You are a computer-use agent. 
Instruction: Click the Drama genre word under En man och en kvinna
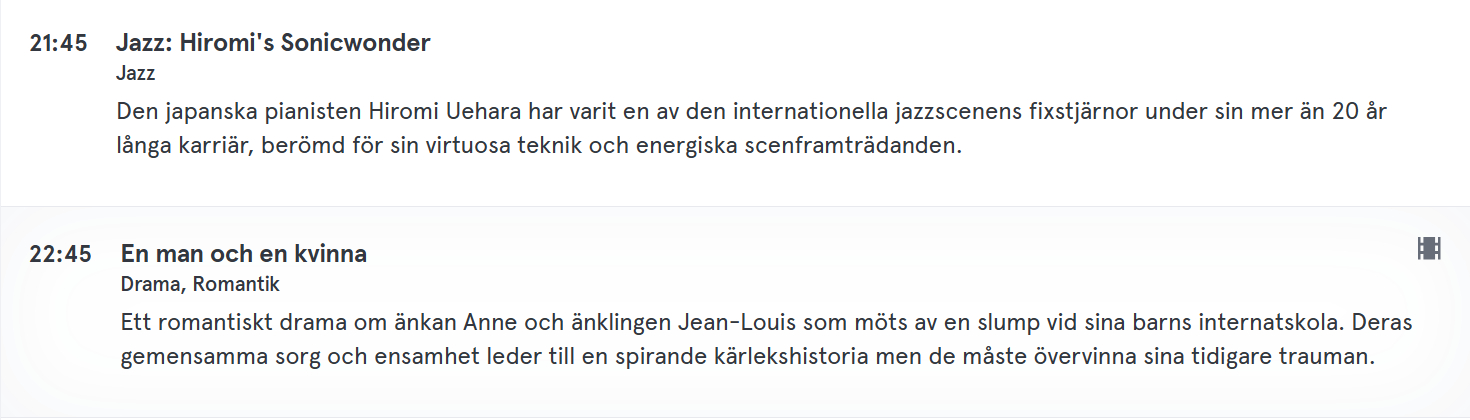pyautogui.click(x=150, y=284)
